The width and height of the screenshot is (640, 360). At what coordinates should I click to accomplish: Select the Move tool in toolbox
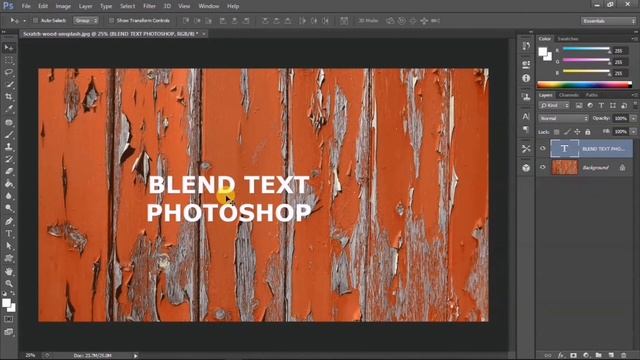coord(9,48)
